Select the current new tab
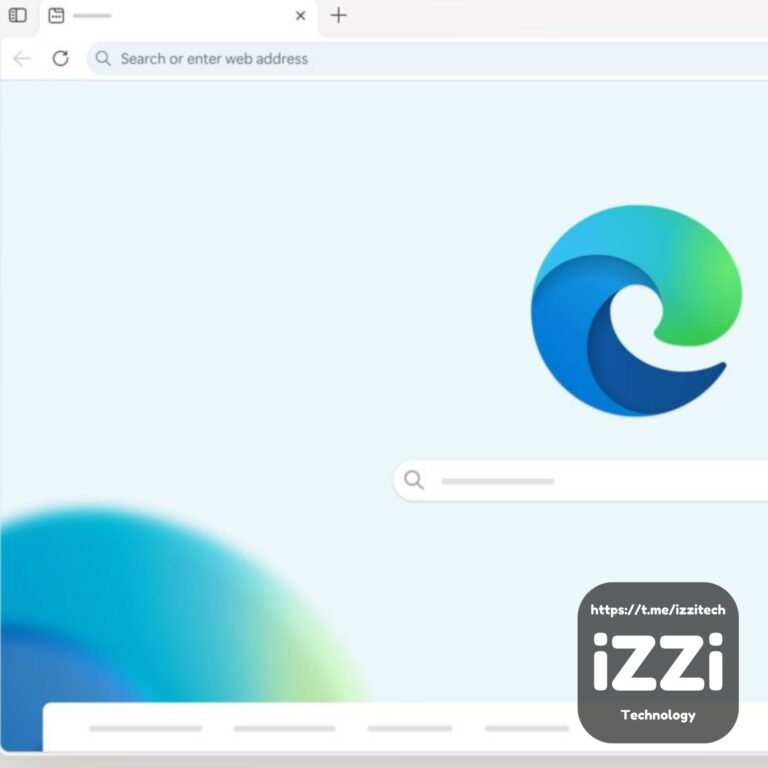The height and width of the screenshot is (768, 768). tap(178, 17)
